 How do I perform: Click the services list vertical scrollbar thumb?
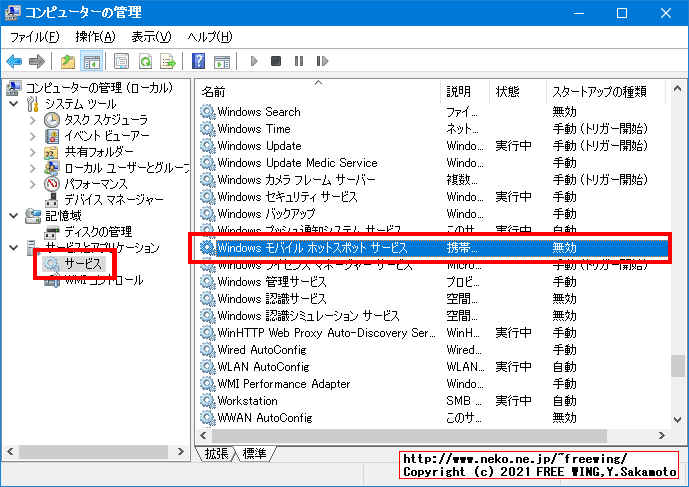pyautogui.click(x=677, y=366)
